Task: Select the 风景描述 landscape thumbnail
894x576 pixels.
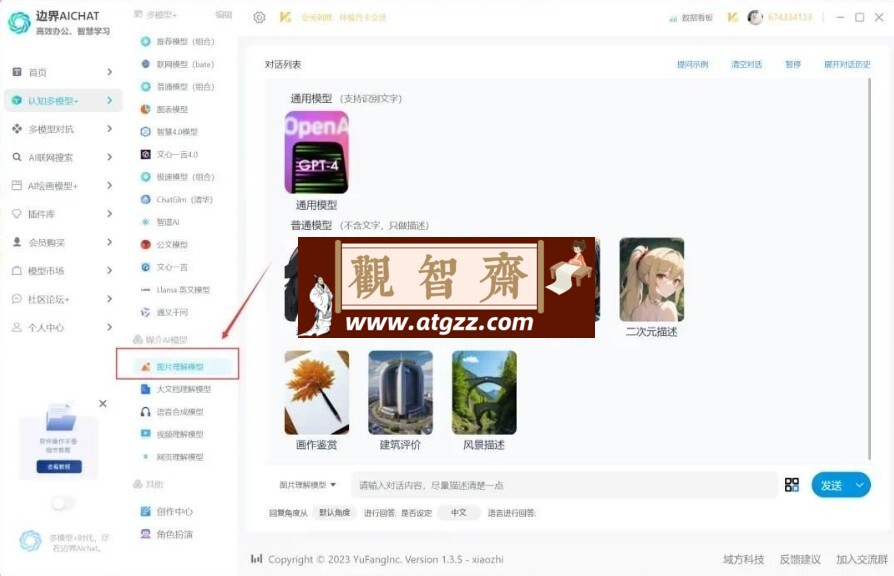Action: tap(484, 393)
